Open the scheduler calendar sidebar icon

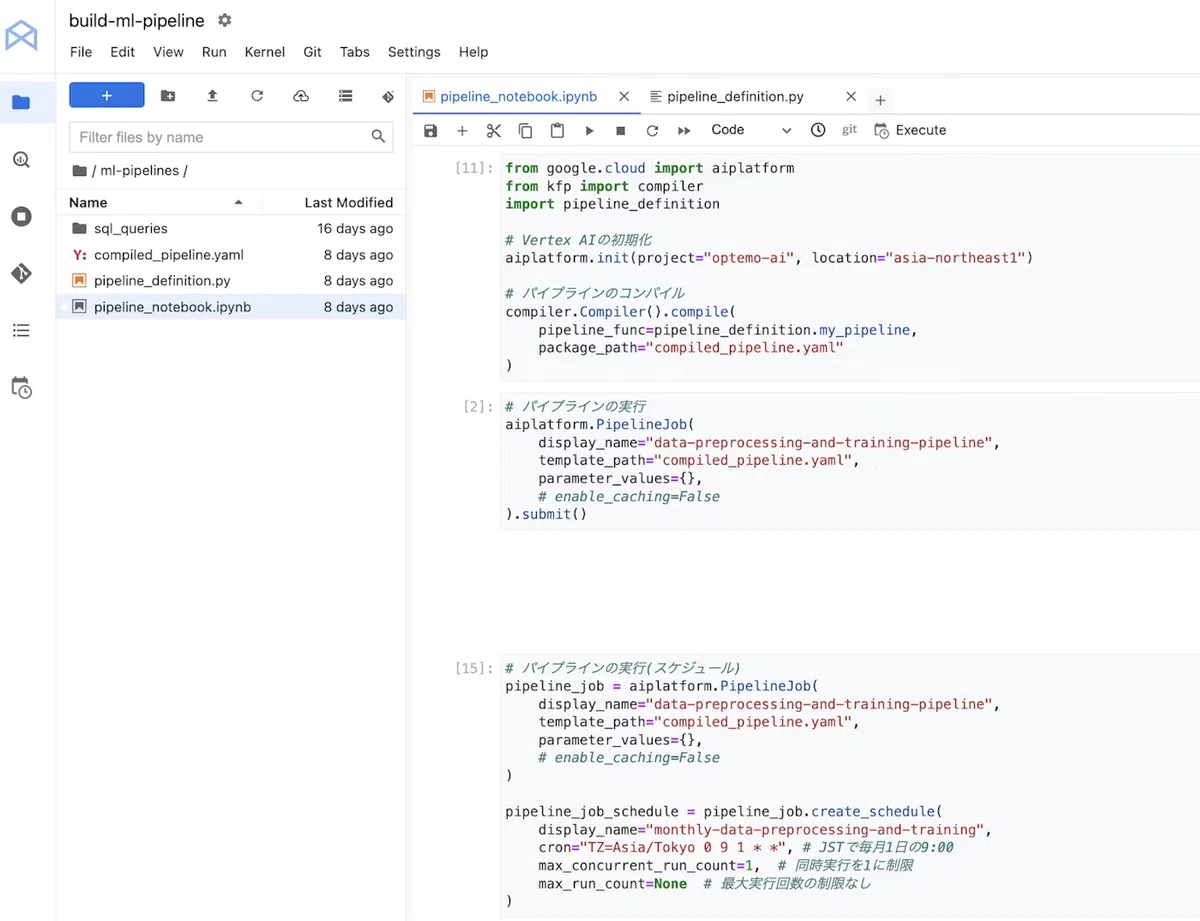click(21, 388)
